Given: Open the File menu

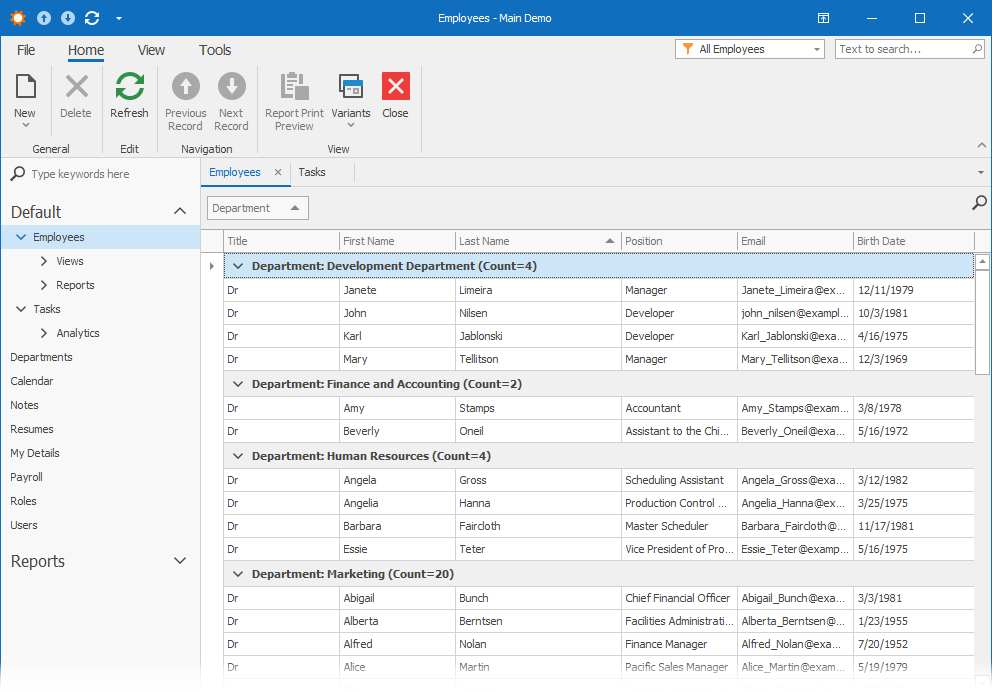Looking at the screenshot, I should 26,50.
